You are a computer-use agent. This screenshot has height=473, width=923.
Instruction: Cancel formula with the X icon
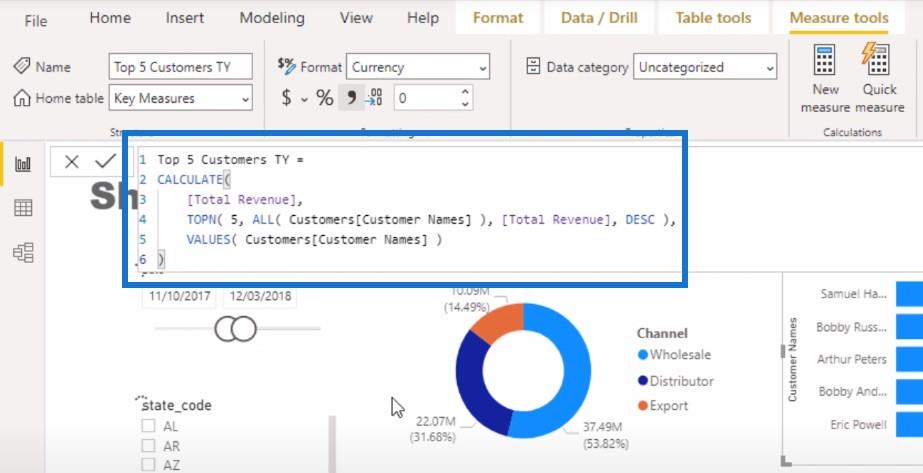coord(72,161)
